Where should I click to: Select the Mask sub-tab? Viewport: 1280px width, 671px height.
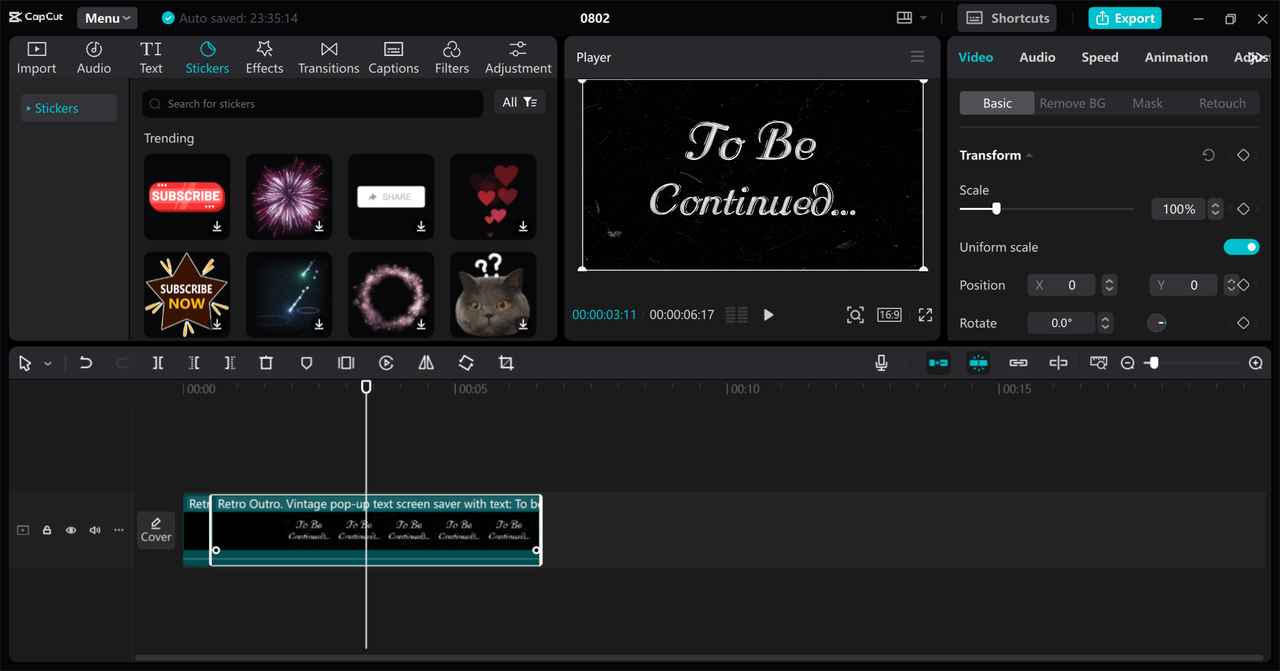[x=1147, y=103]
